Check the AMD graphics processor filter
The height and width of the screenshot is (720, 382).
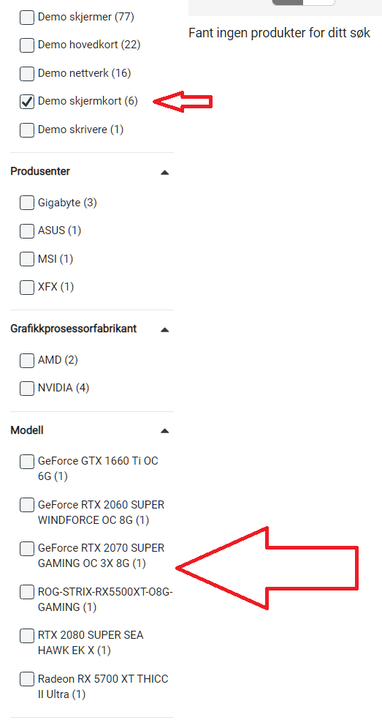click(x=27, y=360)
